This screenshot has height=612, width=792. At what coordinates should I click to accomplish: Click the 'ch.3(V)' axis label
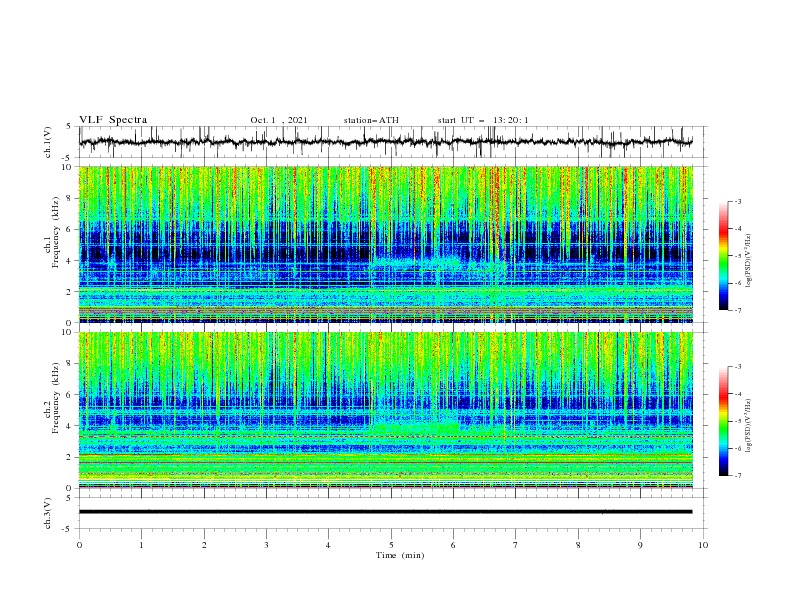click(48, 513)
